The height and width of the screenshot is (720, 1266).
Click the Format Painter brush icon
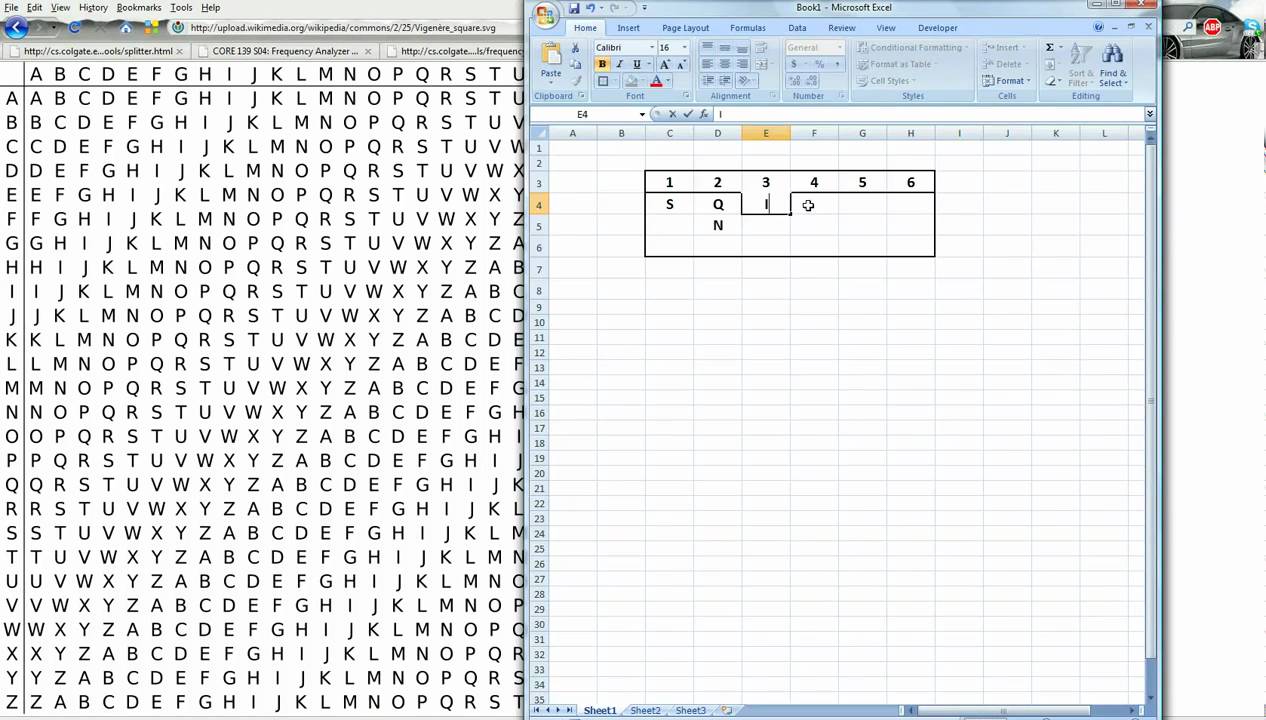pos(576,81)
